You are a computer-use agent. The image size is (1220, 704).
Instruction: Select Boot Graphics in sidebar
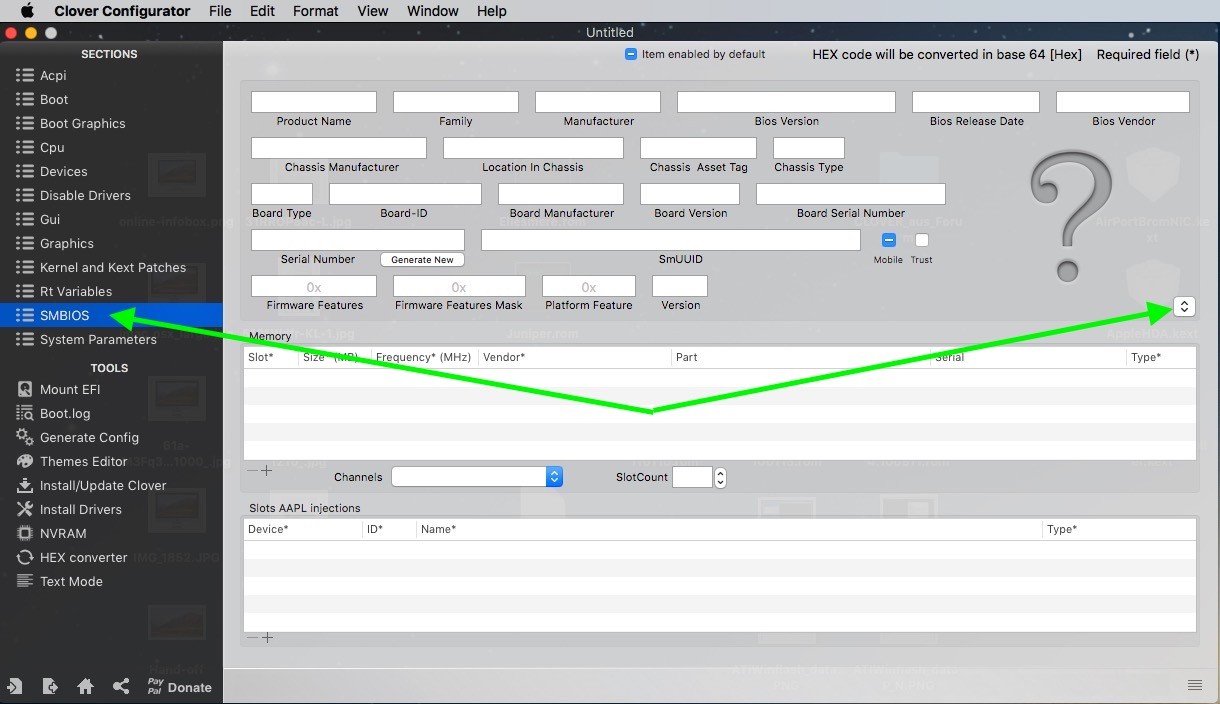point(82,123)
